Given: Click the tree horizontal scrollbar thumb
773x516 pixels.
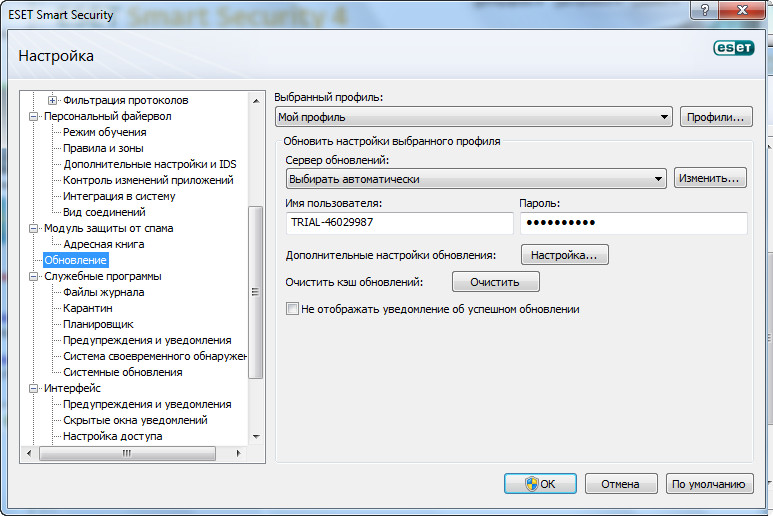Looking at the screenshot, I should click(x=127, y=453).
